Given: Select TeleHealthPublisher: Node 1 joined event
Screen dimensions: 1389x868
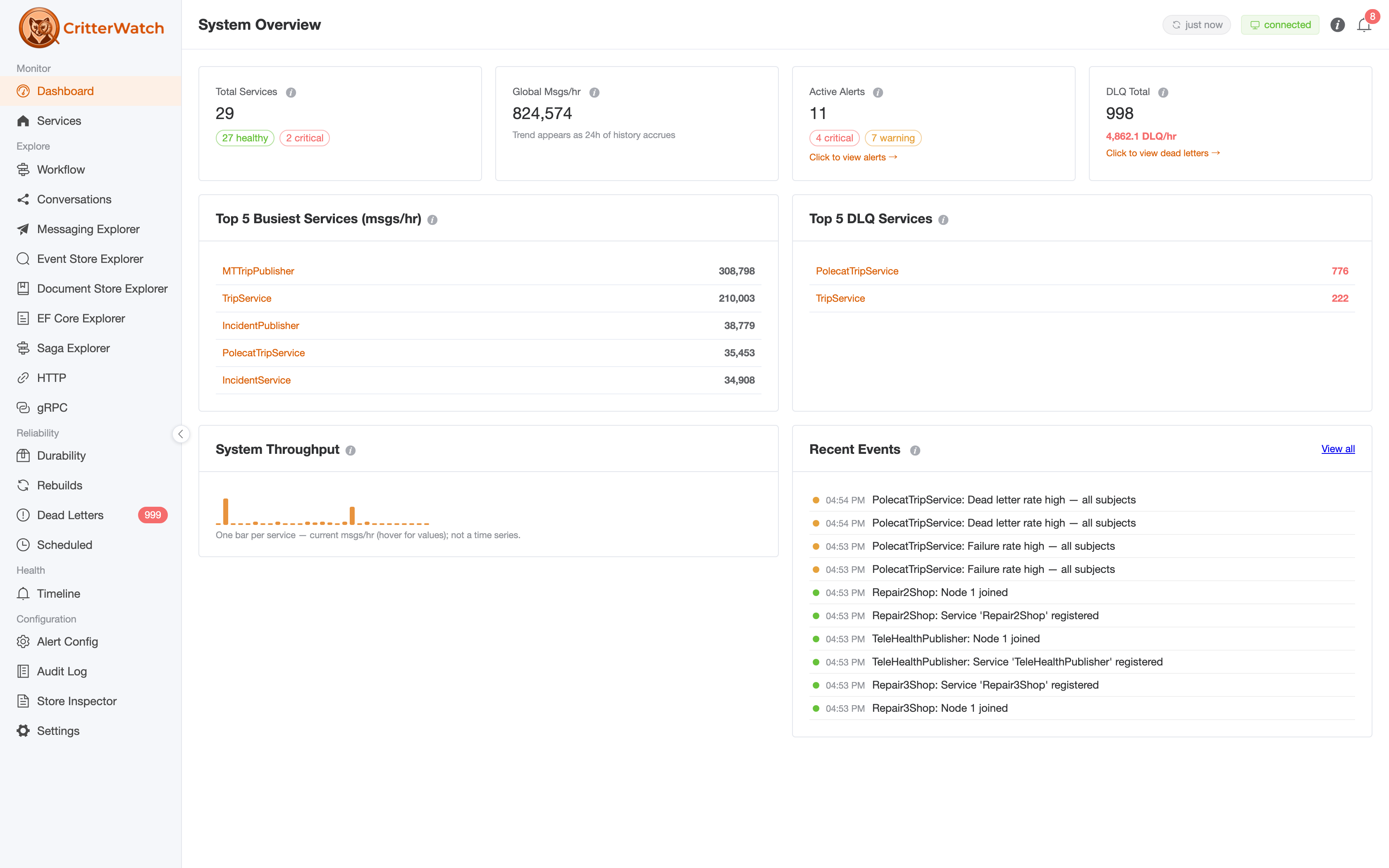Looking at the screenshot, I should (1082, 639).
